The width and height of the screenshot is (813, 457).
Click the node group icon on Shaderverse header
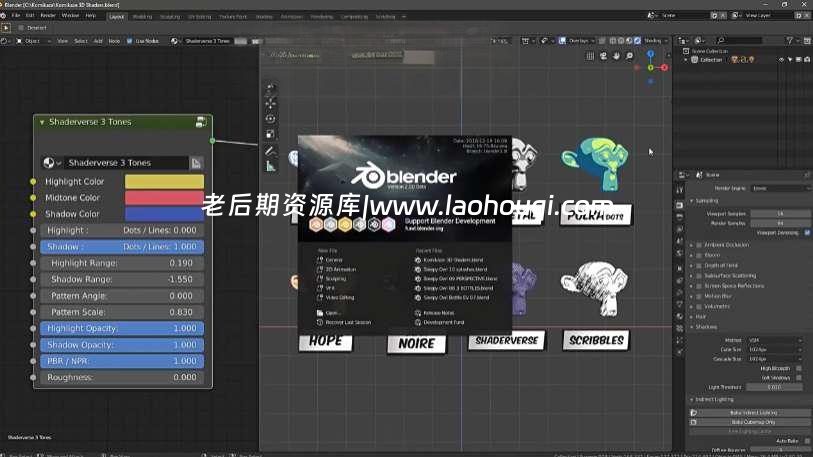(201, 122)
